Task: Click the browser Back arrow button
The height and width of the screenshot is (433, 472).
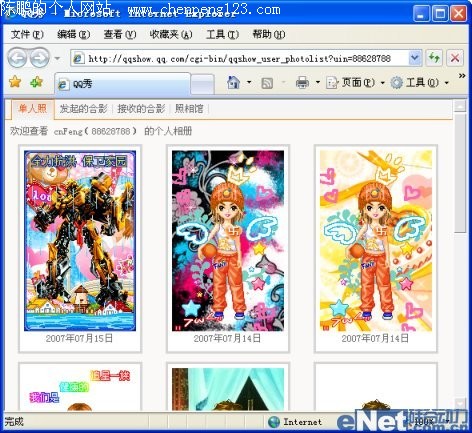Action: (17, 59)
